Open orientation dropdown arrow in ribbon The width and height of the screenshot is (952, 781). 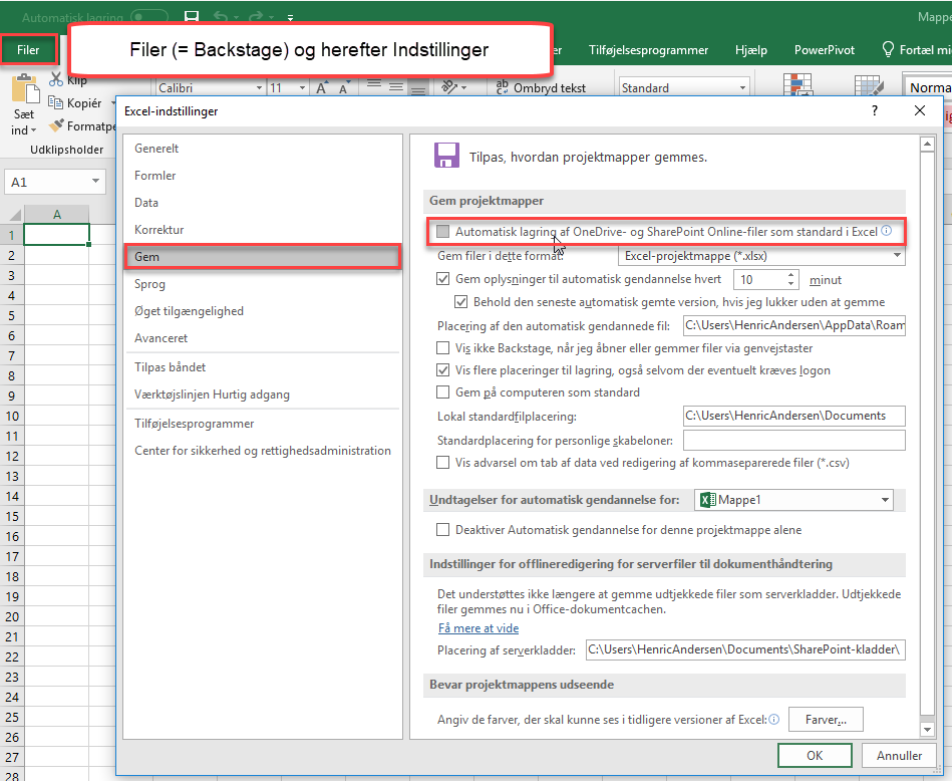[464, 88]
